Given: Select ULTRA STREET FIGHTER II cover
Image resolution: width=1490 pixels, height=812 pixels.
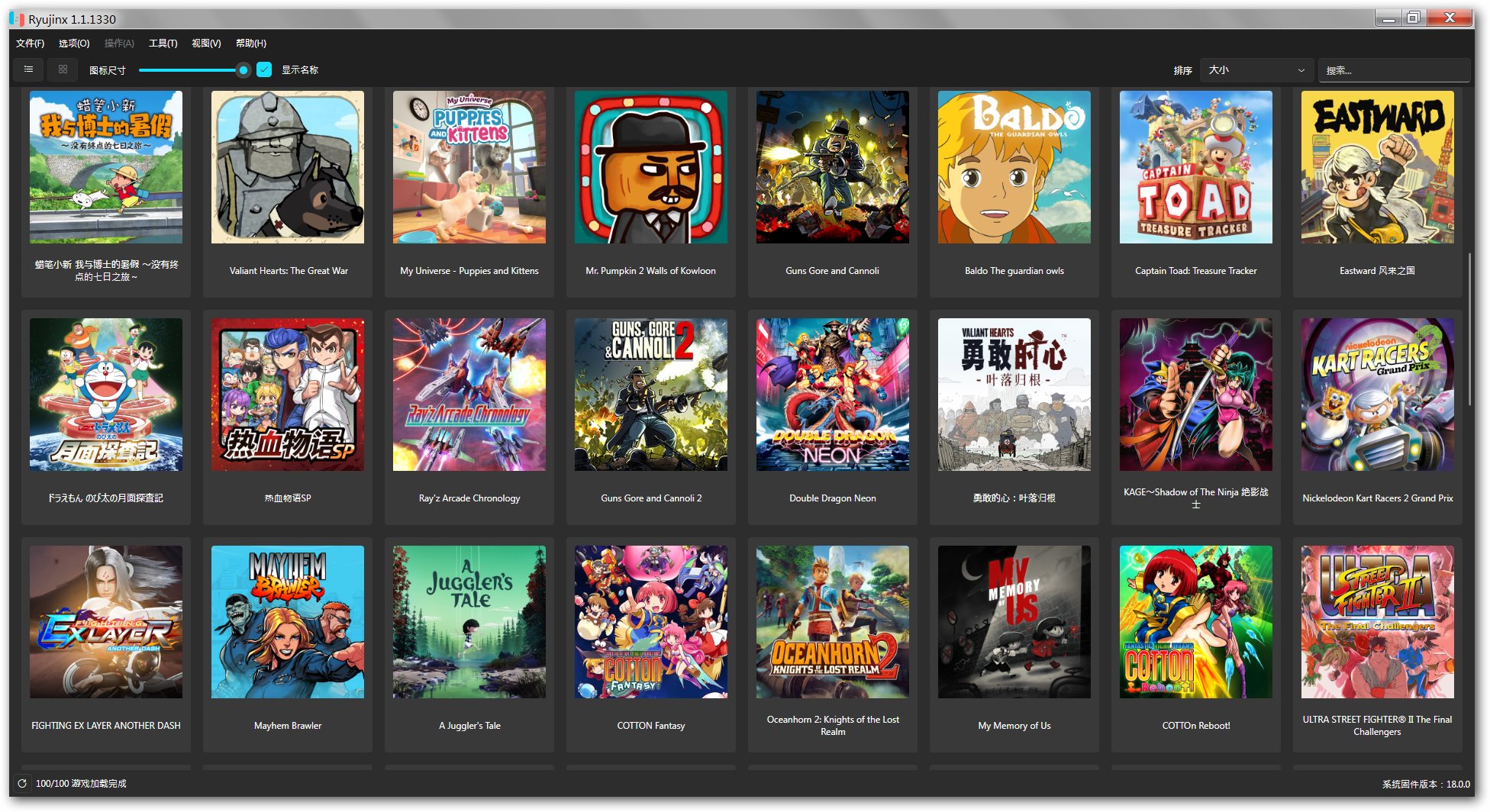Looking at the screenshot, I should point(1378,622).
